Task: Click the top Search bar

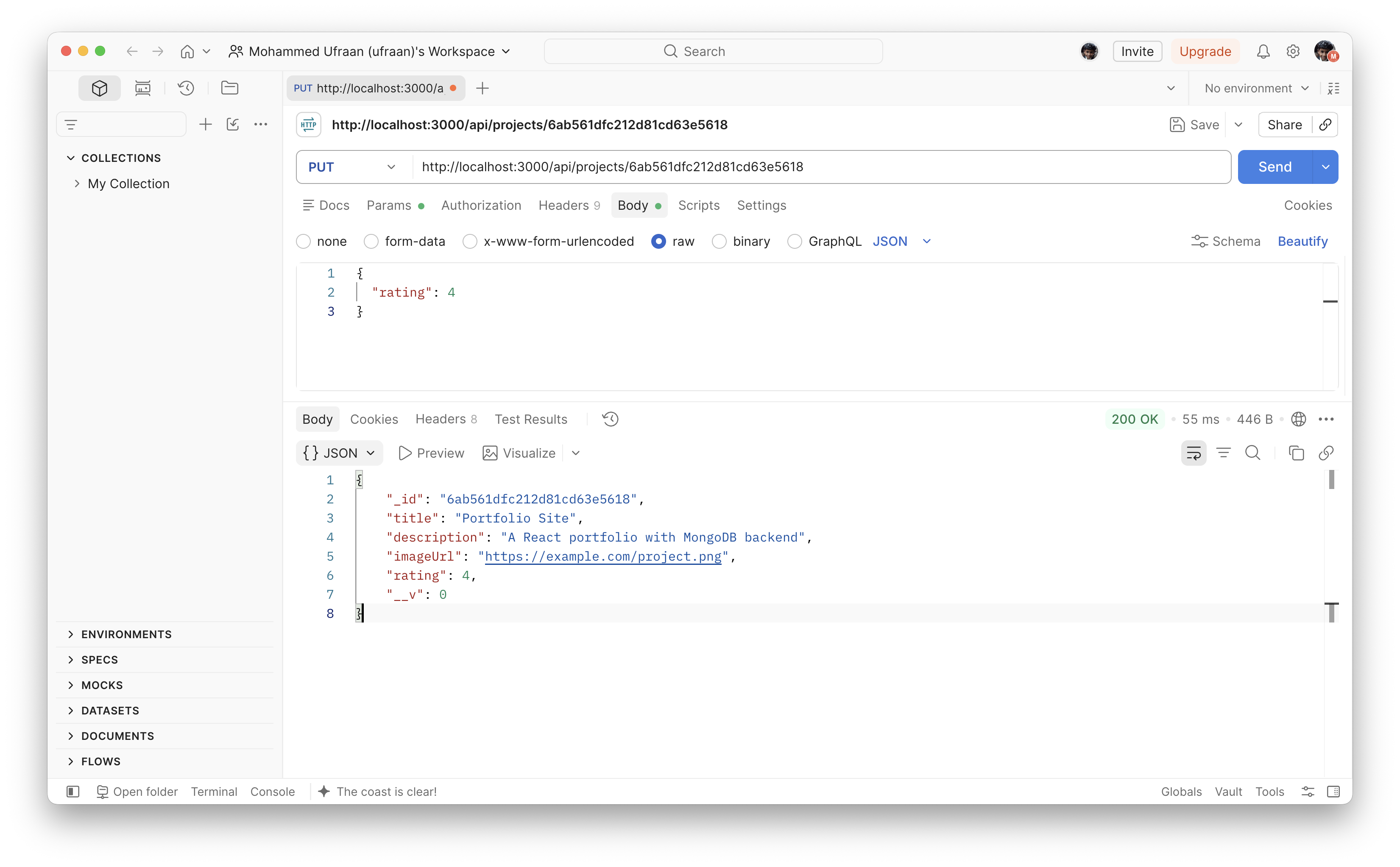Action: [713, 52]
